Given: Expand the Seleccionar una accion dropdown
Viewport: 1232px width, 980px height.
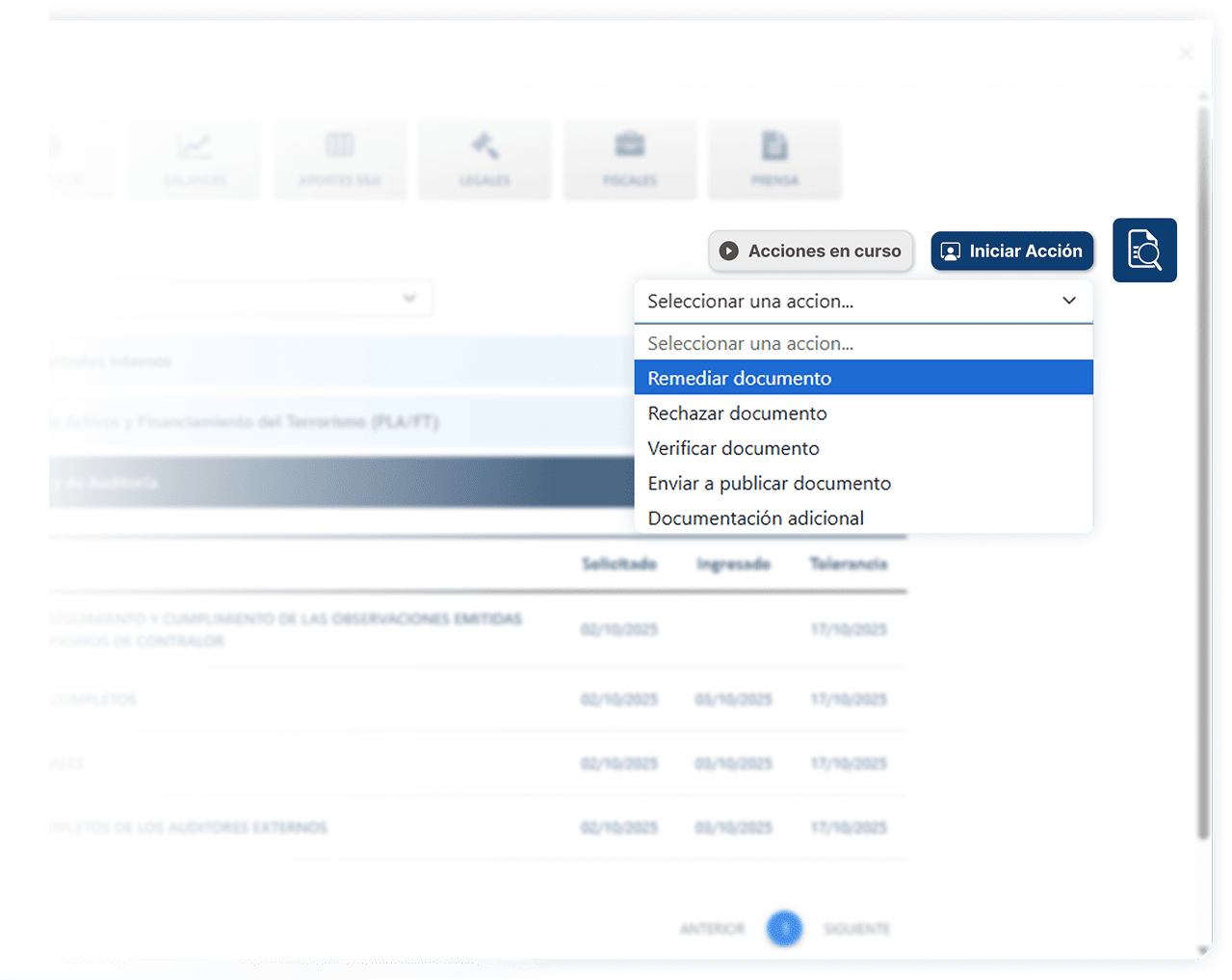Looking at the screenshot, I should [x=862, y=302].
